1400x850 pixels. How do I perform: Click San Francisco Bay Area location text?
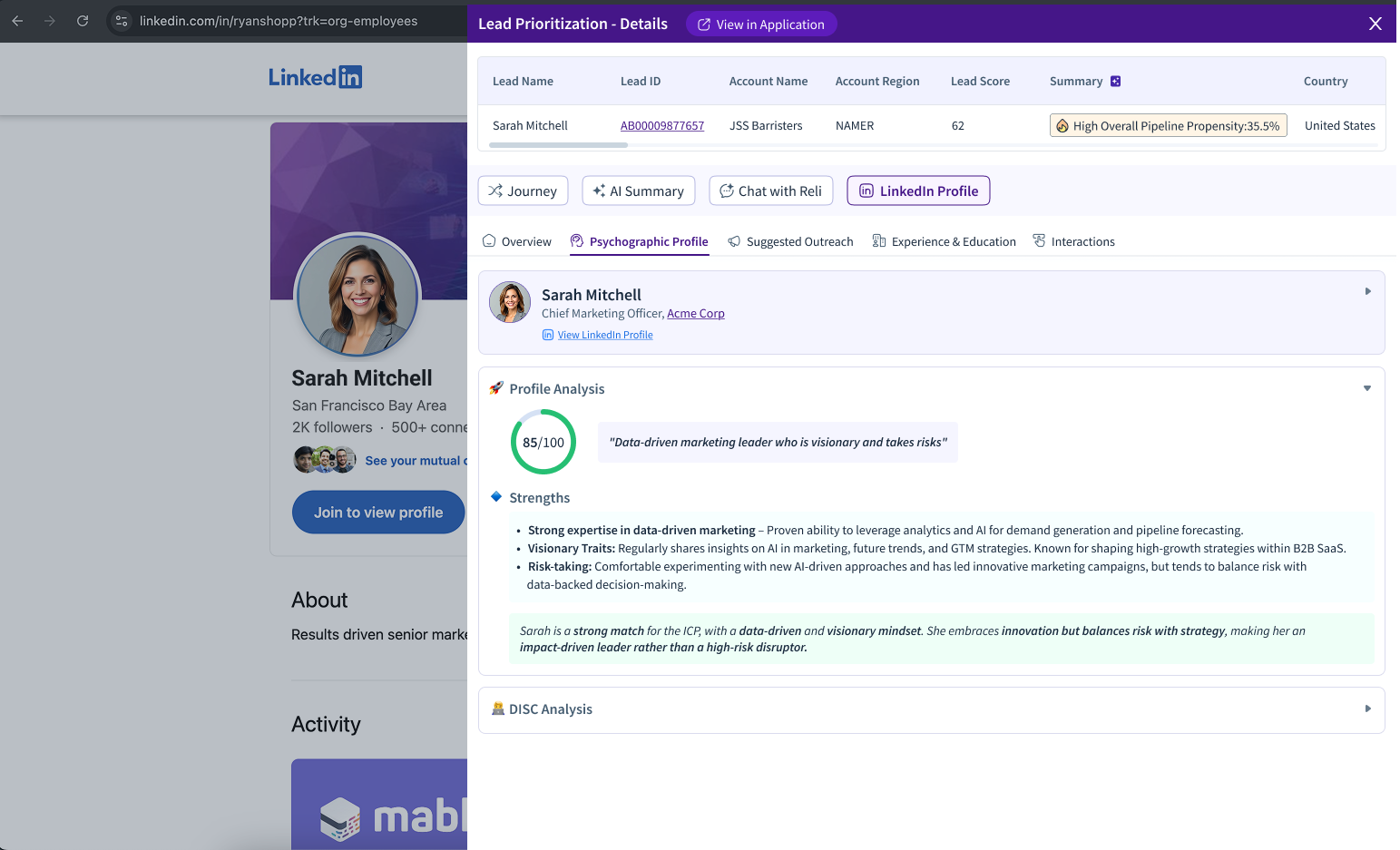(x=369, y=405)
